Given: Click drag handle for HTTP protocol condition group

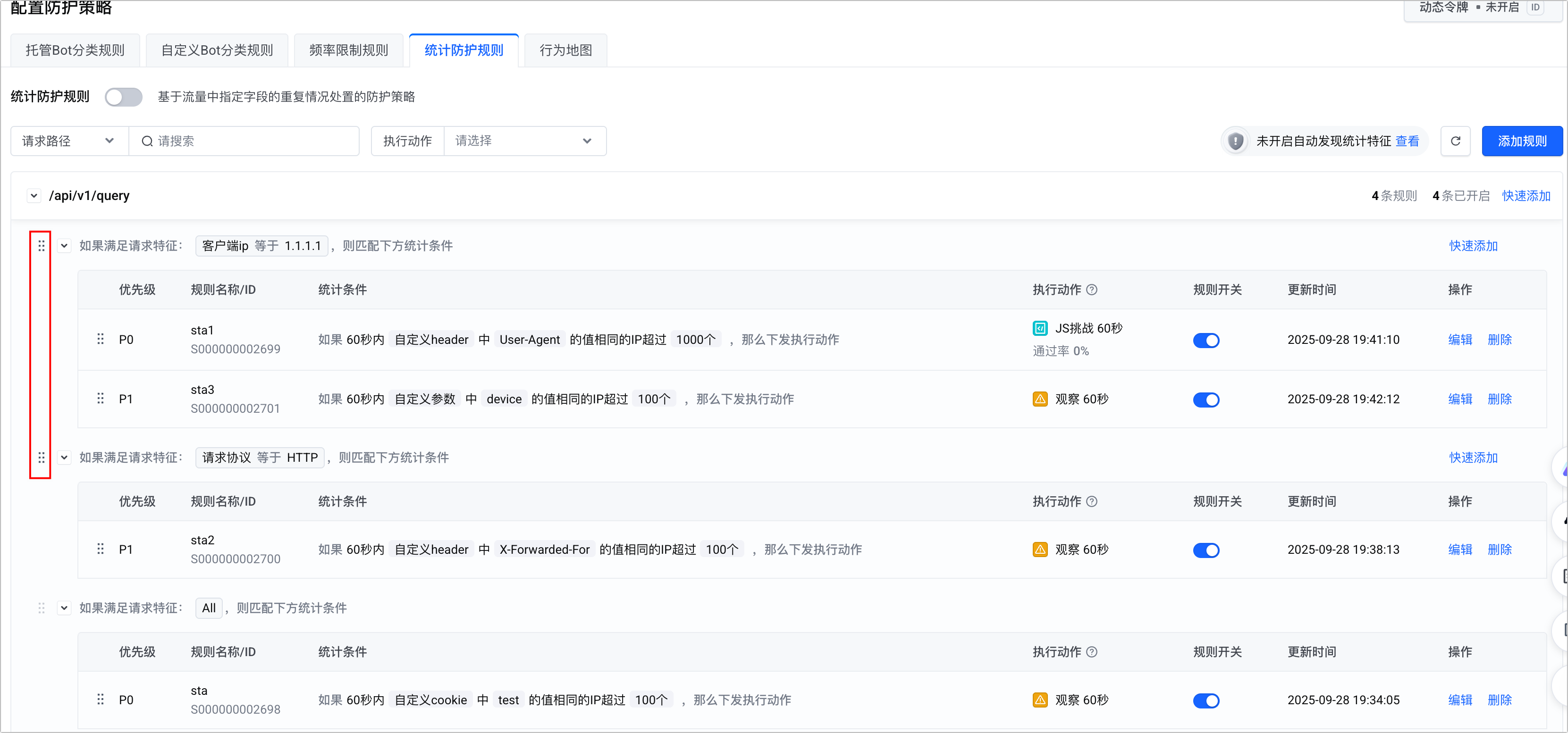Looking at the screenshot, I should 42,458.
